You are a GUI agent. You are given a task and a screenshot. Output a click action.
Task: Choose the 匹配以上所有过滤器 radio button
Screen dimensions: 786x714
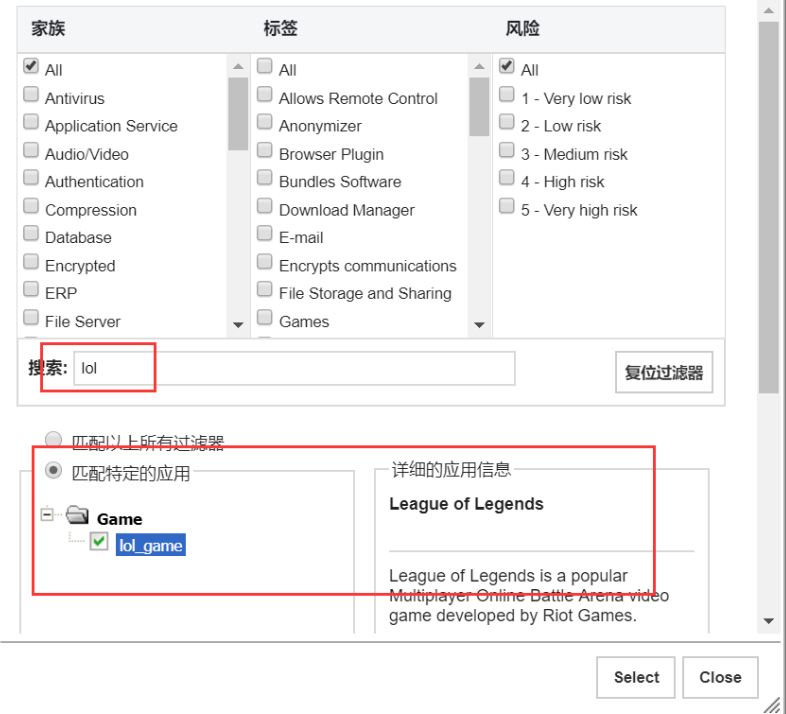53,440
